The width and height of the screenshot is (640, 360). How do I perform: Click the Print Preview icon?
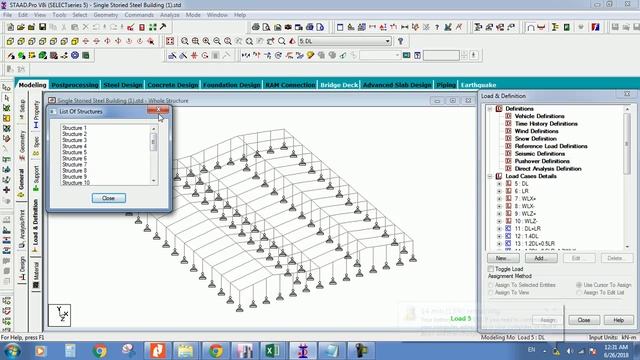[266, 27]
